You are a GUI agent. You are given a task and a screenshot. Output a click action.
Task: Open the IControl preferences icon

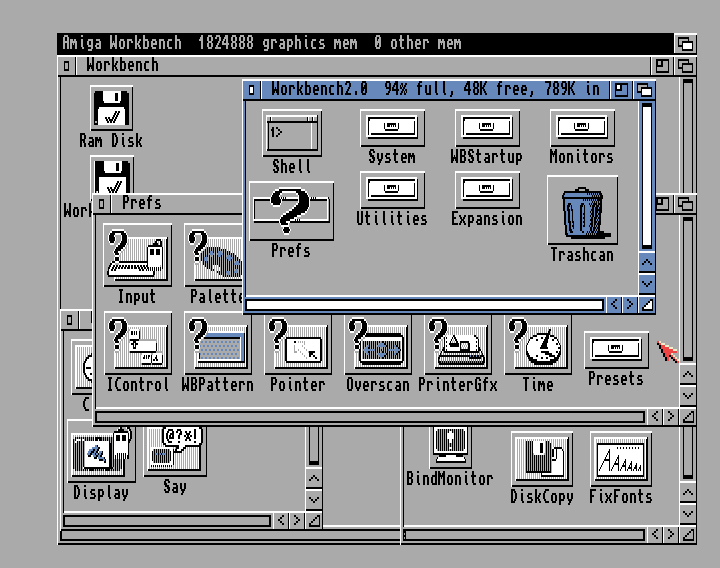137,343
